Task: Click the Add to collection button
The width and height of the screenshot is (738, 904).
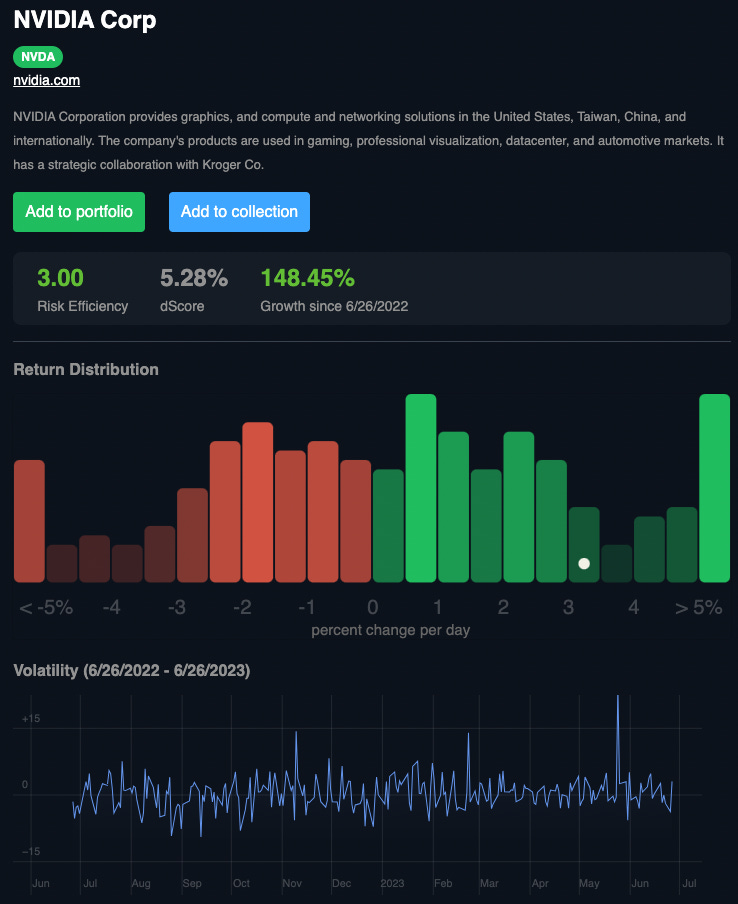Action: pos(239,212)
